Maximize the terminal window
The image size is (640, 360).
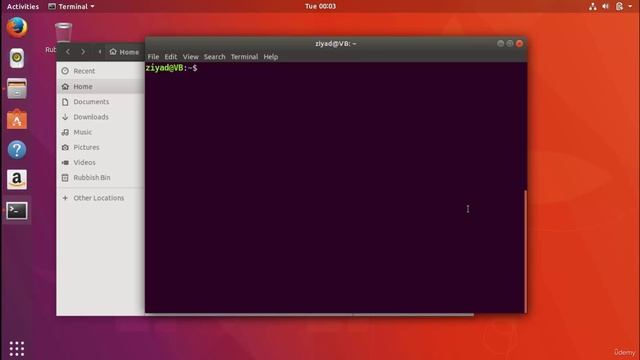[x=510, y=44]
